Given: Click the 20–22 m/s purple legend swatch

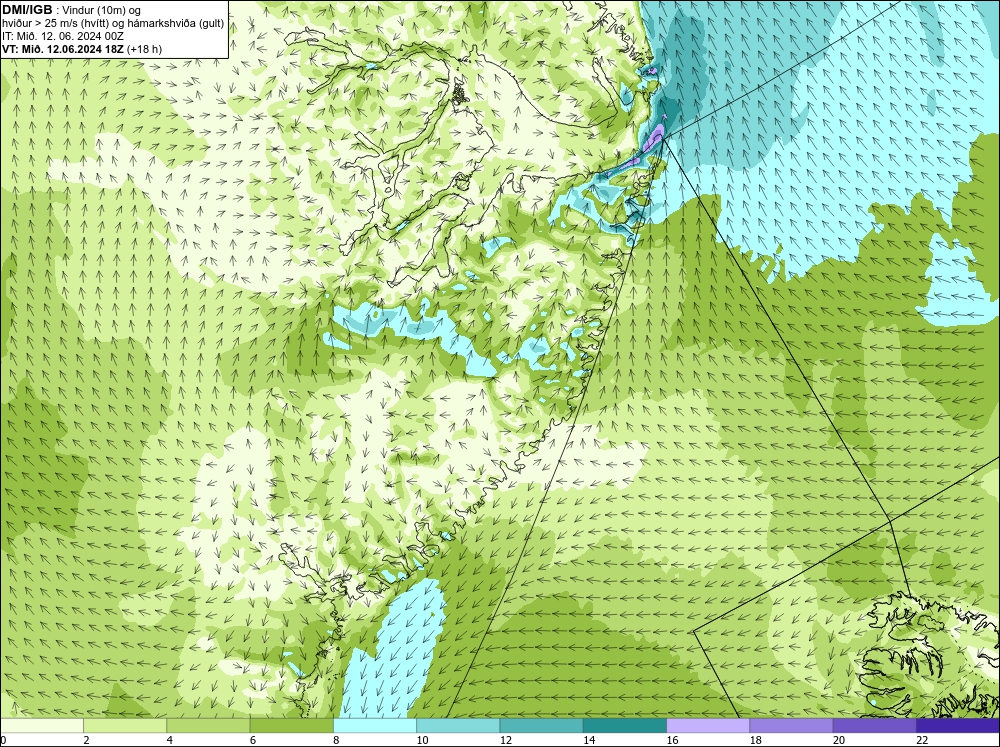Looking at the screenshot, I should point(874,726).
